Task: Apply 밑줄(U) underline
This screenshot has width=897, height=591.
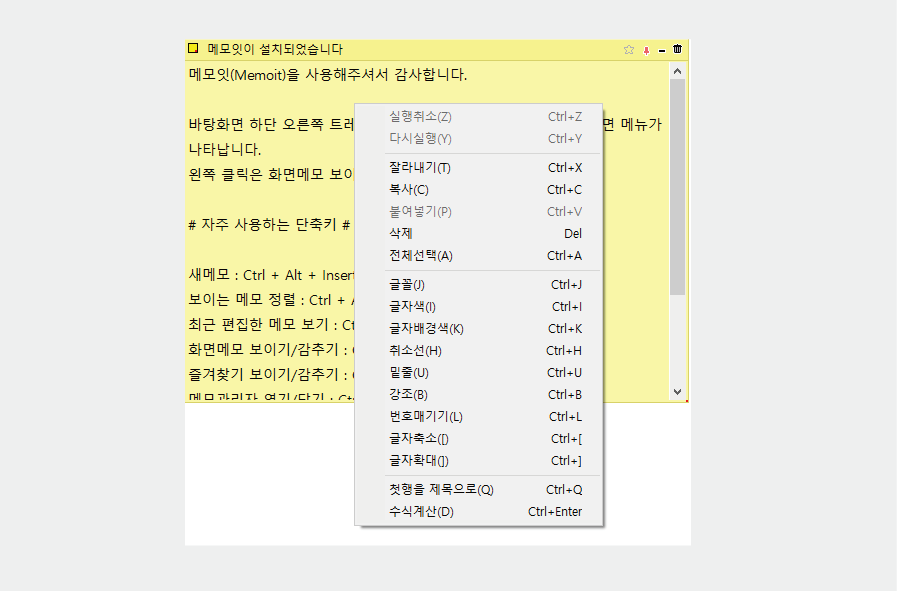Action: click(x=479, y=372)
